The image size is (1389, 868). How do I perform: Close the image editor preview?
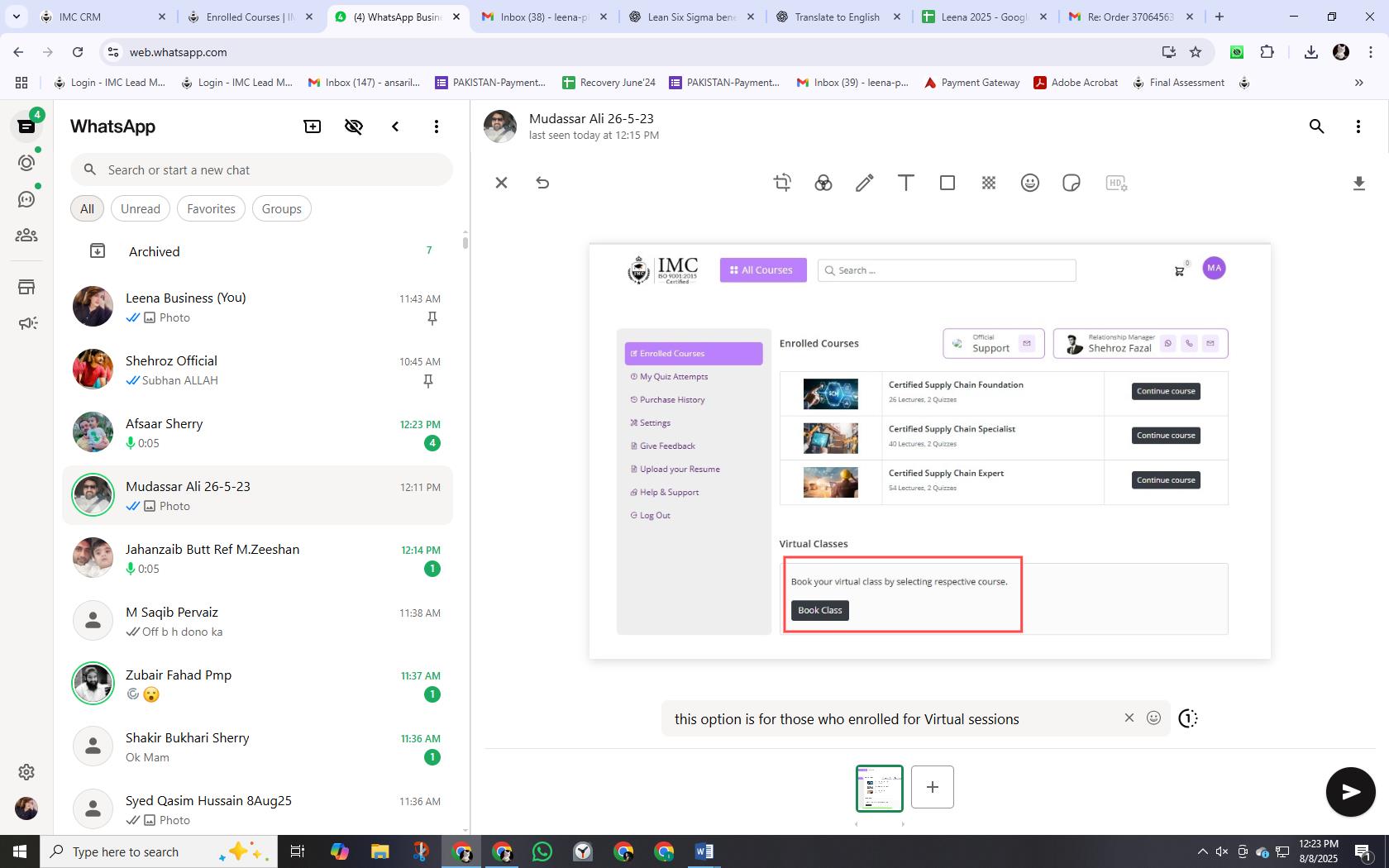coord(501,183)
